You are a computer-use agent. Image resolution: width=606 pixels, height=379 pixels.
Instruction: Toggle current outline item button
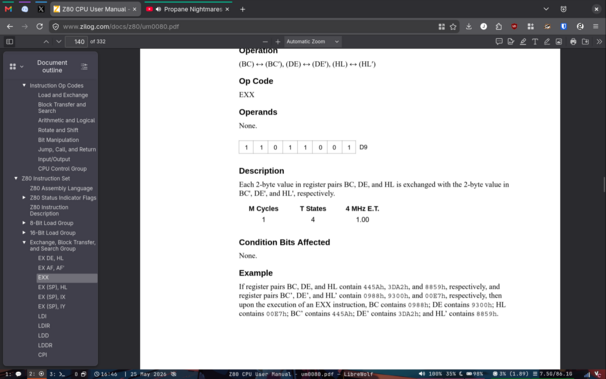[84, 66]
